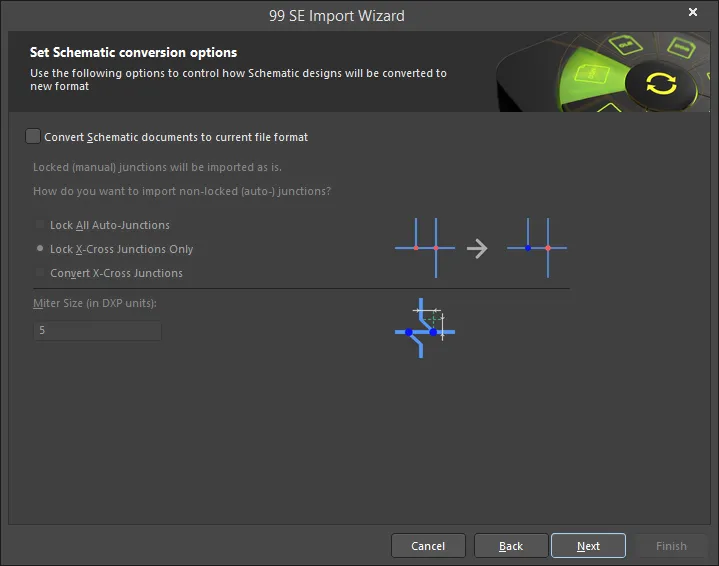Go Back to previous wizard page
719x566 pixels.
511,546
